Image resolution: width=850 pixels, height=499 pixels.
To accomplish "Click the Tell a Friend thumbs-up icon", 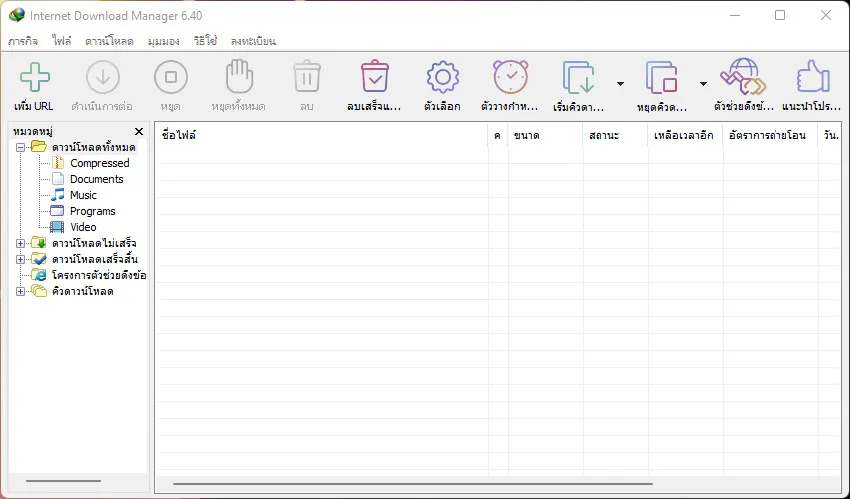I will pos(813,77).
